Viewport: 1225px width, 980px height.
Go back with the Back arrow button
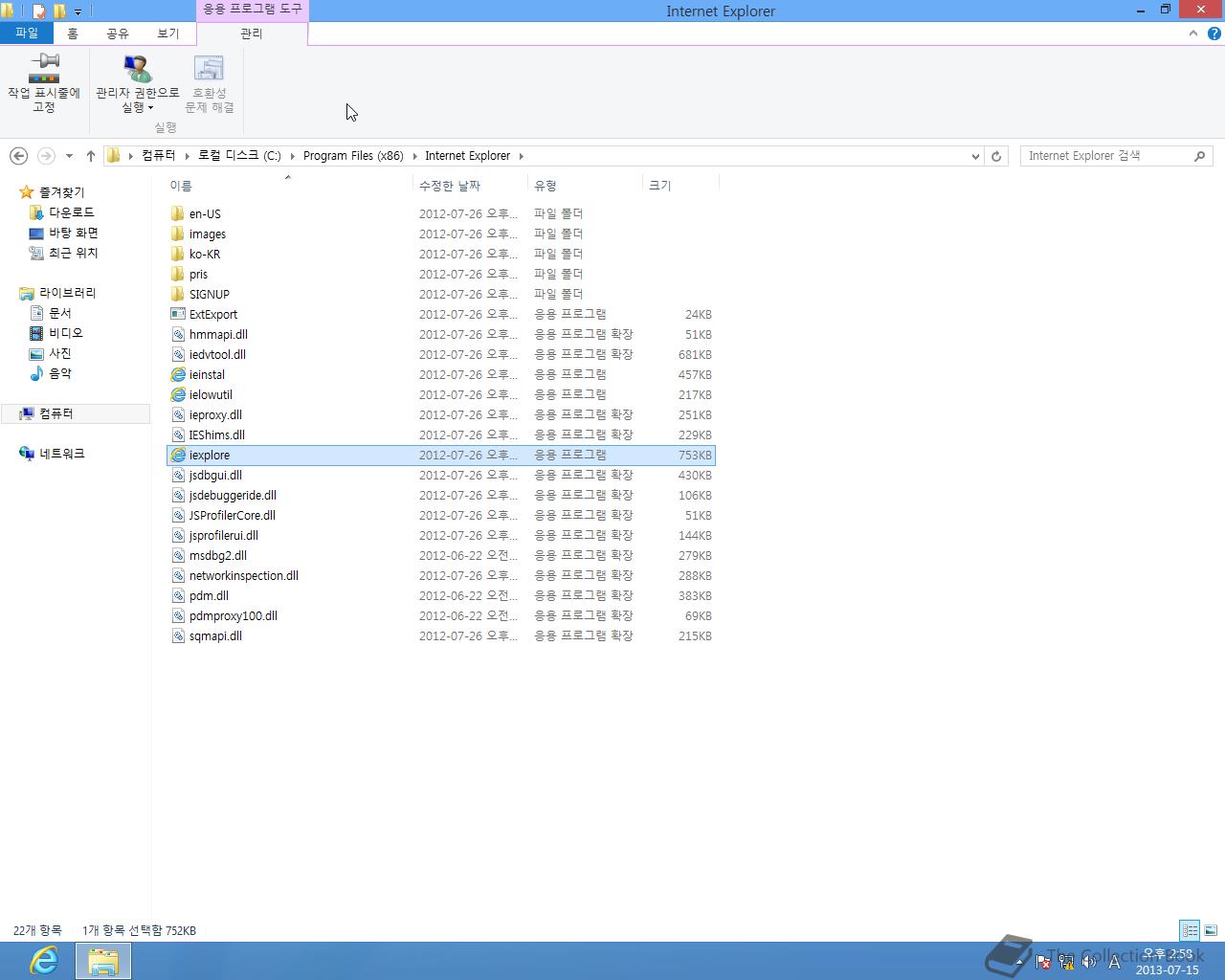18,156
